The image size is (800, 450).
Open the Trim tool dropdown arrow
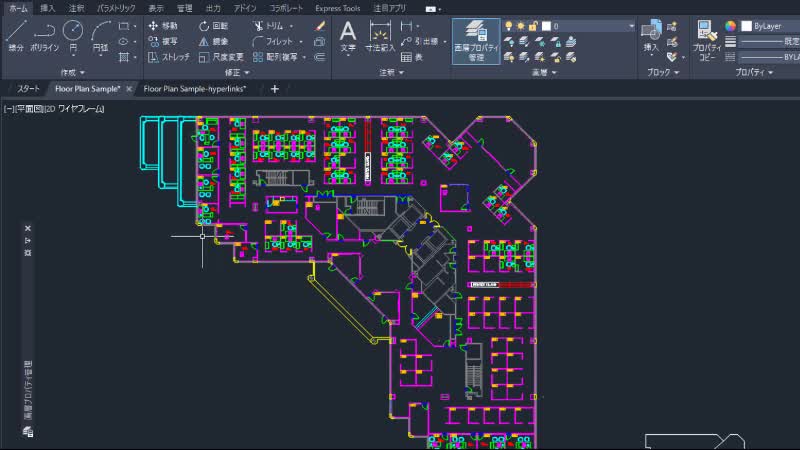291,26
